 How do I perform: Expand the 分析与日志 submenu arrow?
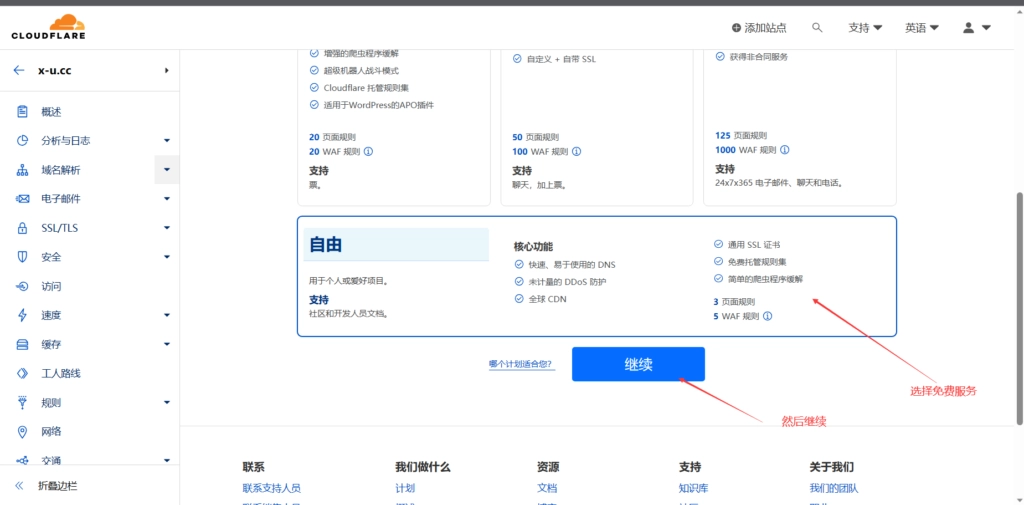coord(167,140)
